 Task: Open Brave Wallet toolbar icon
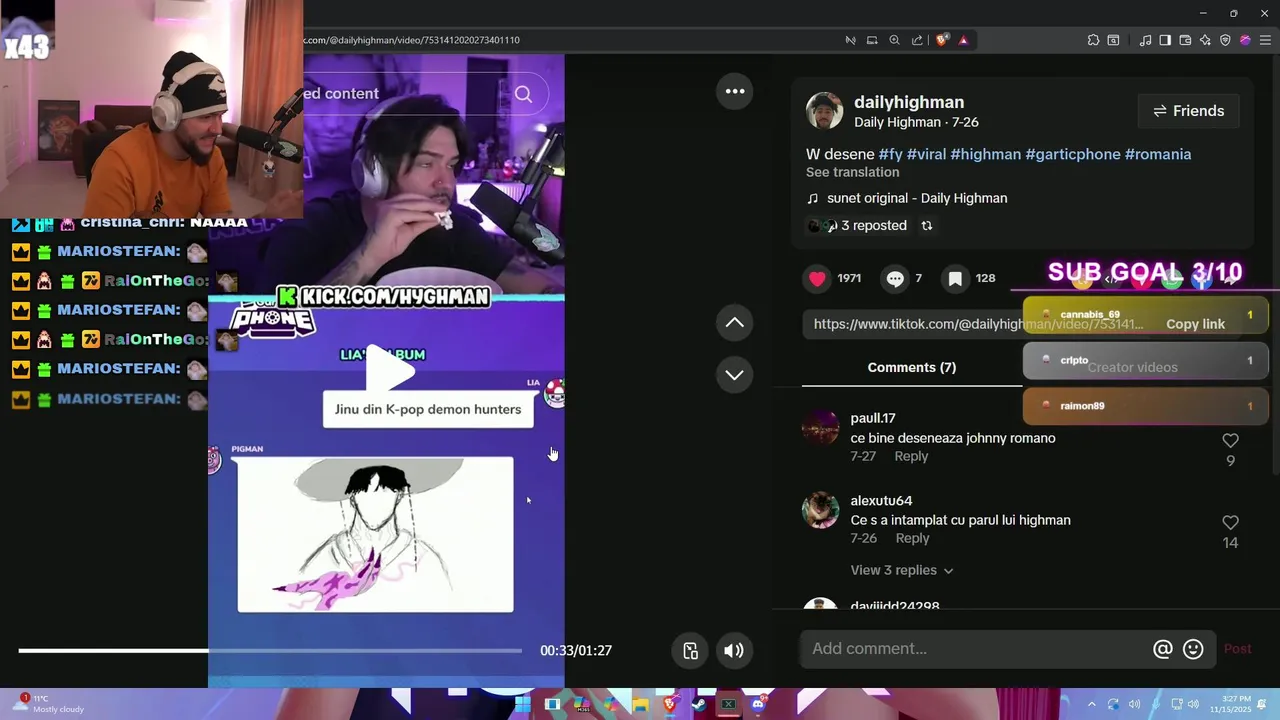(x=1185, y=40)
